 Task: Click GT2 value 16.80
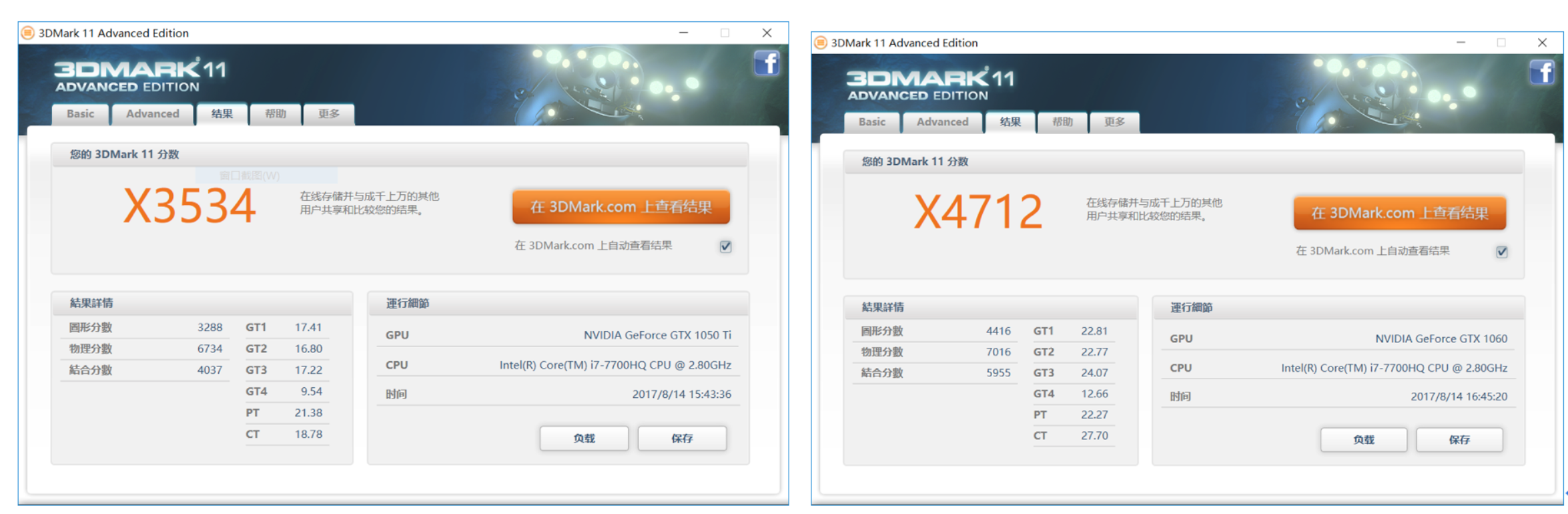(x=308, y=349)
